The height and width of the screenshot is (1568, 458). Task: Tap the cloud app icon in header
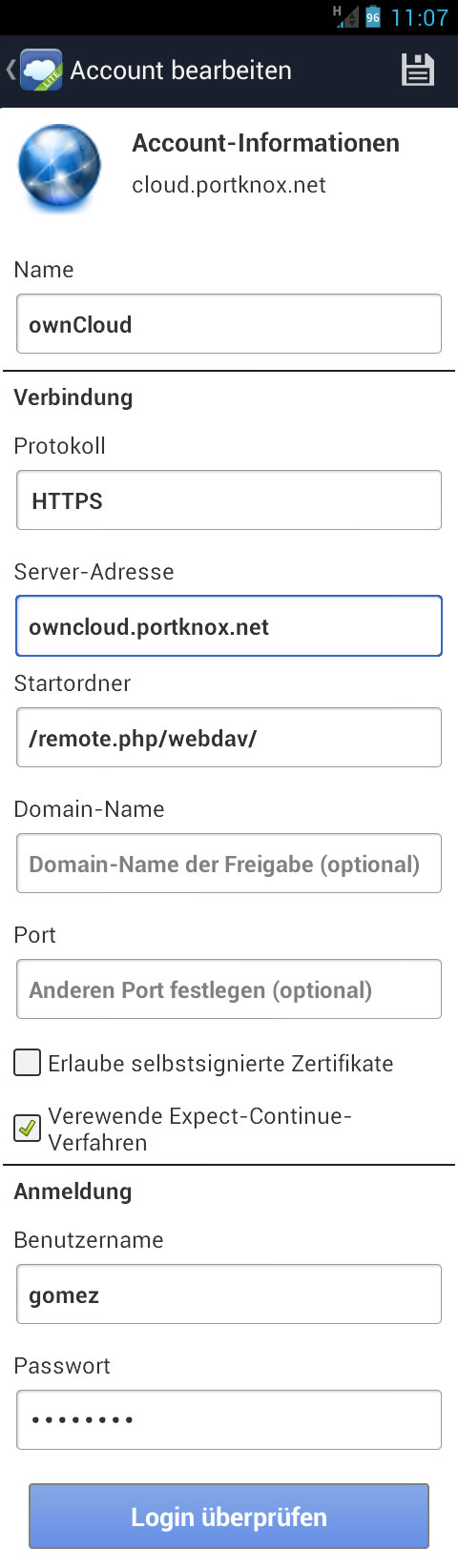[x=41, y=71]
